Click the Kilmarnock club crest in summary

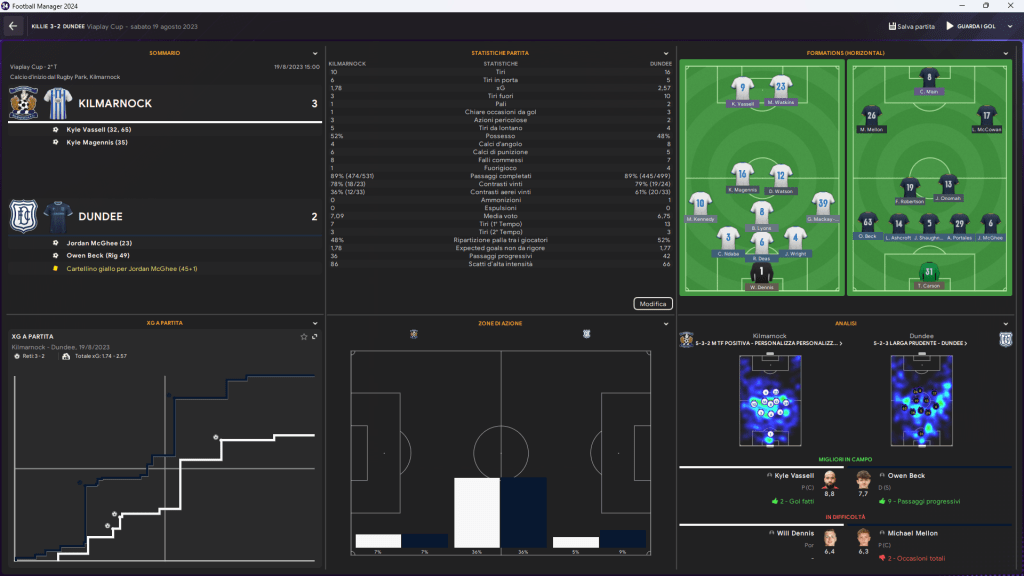coord(23,103)
